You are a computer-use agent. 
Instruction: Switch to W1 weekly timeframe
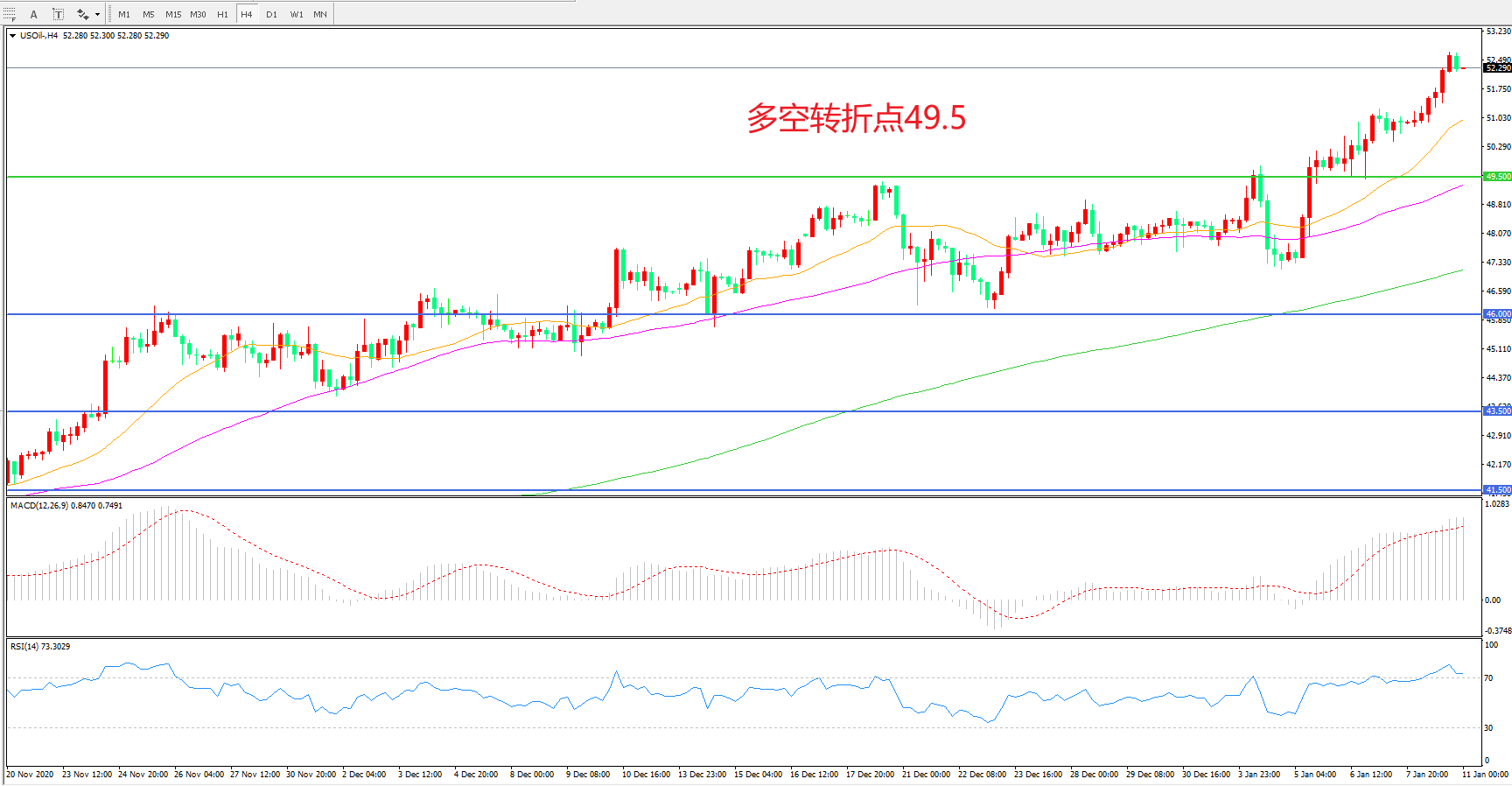click(x=297, y=14)
